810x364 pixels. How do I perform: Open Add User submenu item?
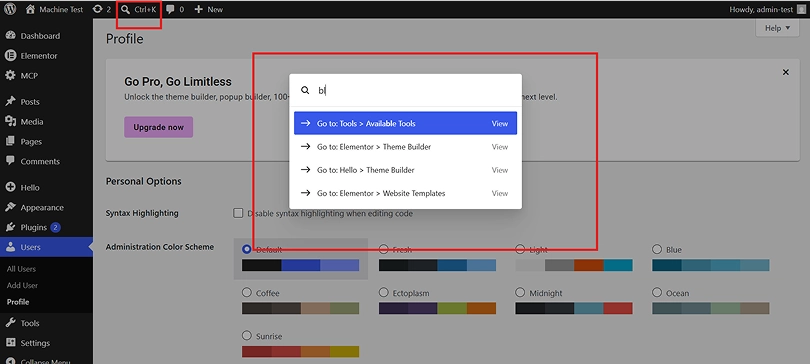22,285
